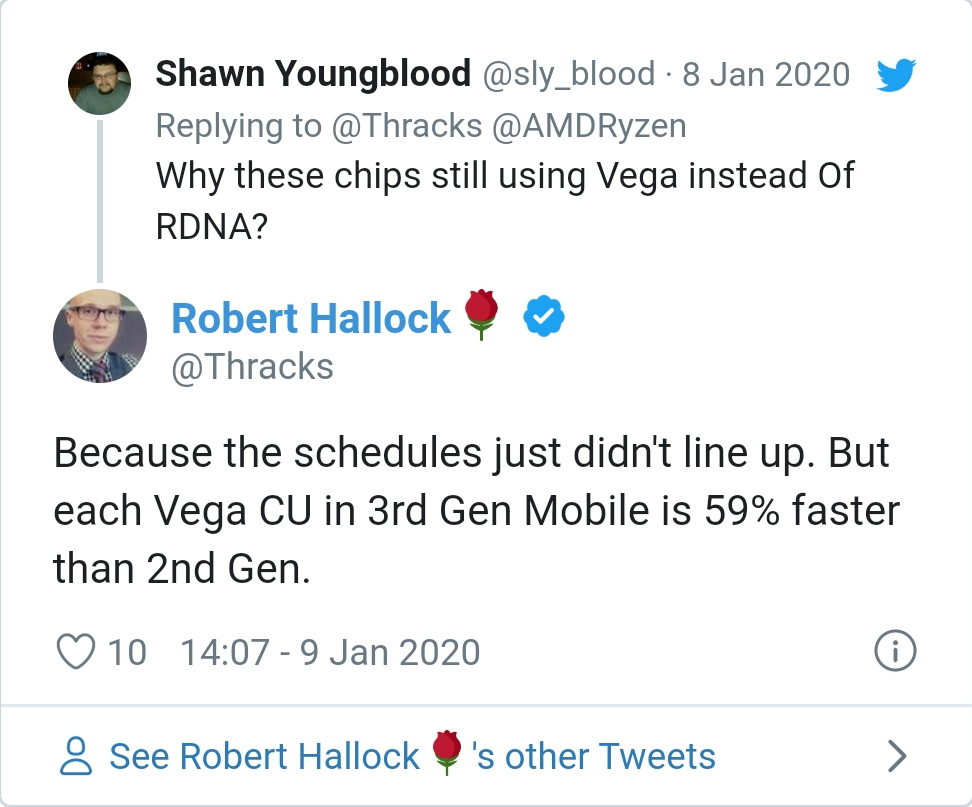Screen dimensions: 972x807
Task: Open the 14:07 - 9 Jan 2020 timestamp
Action: pyautogui.click(x=330, y=652)
